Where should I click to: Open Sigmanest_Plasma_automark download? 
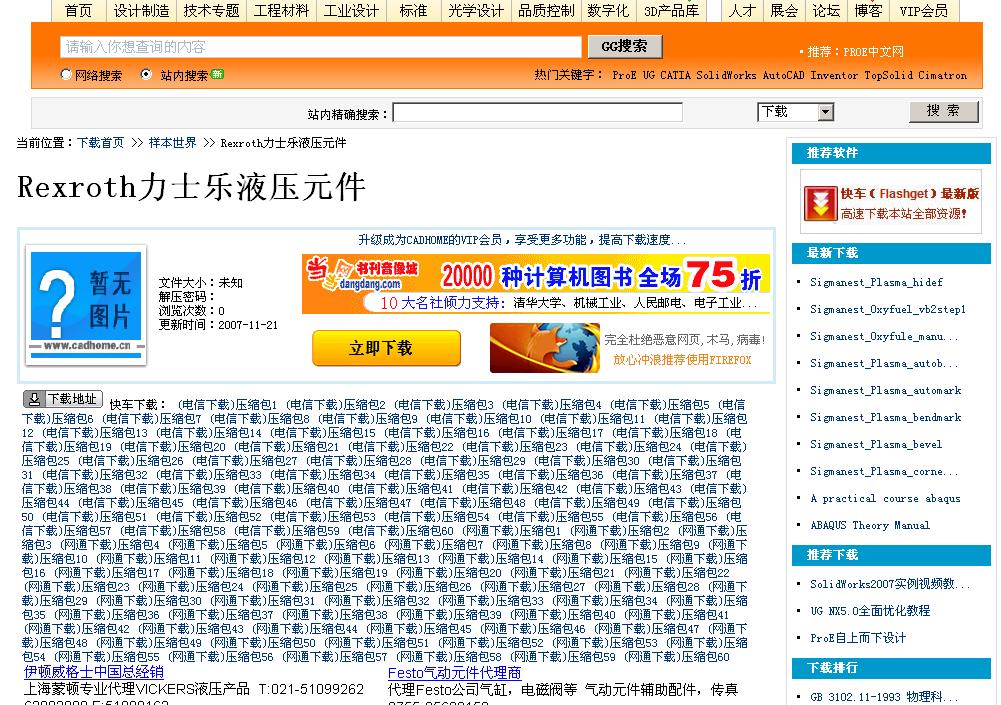[x=885, y=390]
